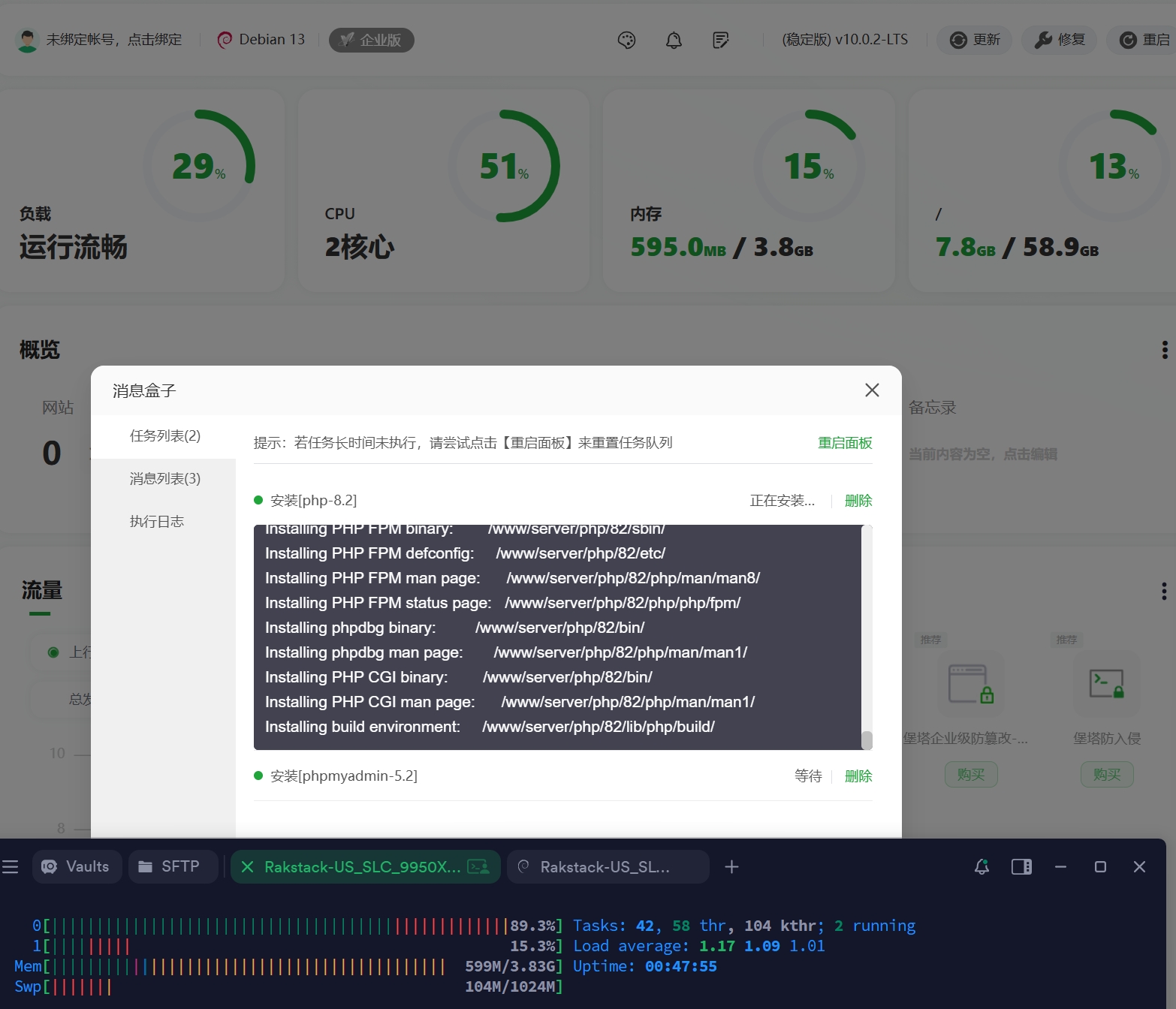This screenshot has width=1176, height=1009.
Task: Open the theme palette icon in header
Action: tap(626, 41)
